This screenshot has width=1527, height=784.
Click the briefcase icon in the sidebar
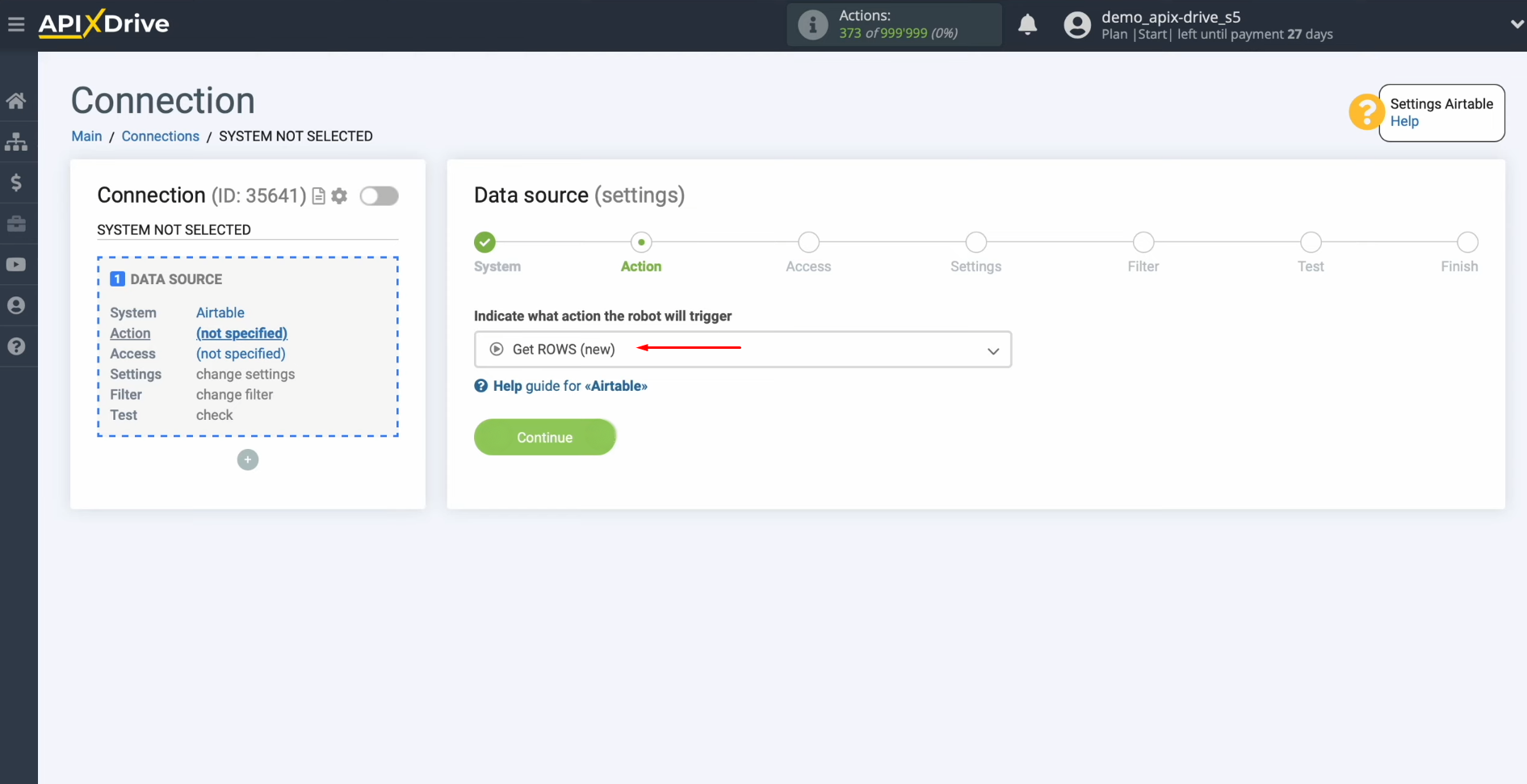point(18,224)
